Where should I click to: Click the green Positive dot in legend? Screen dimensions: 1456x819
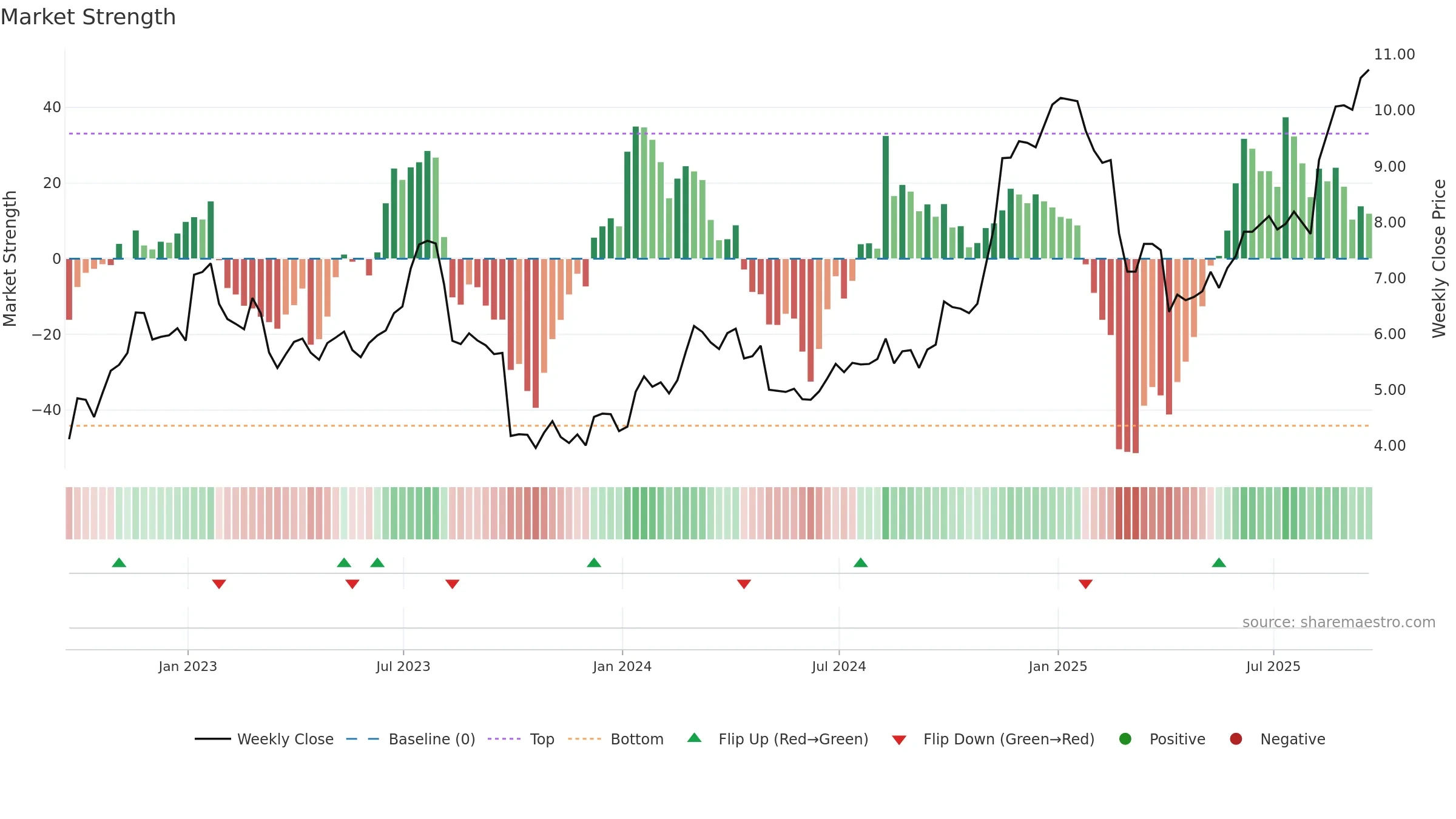point(1125,739)
